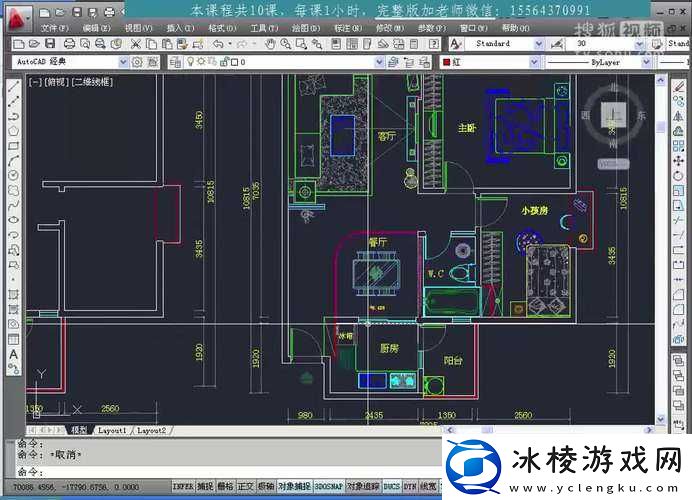Open the 工具(T) menu

(264, 28)
